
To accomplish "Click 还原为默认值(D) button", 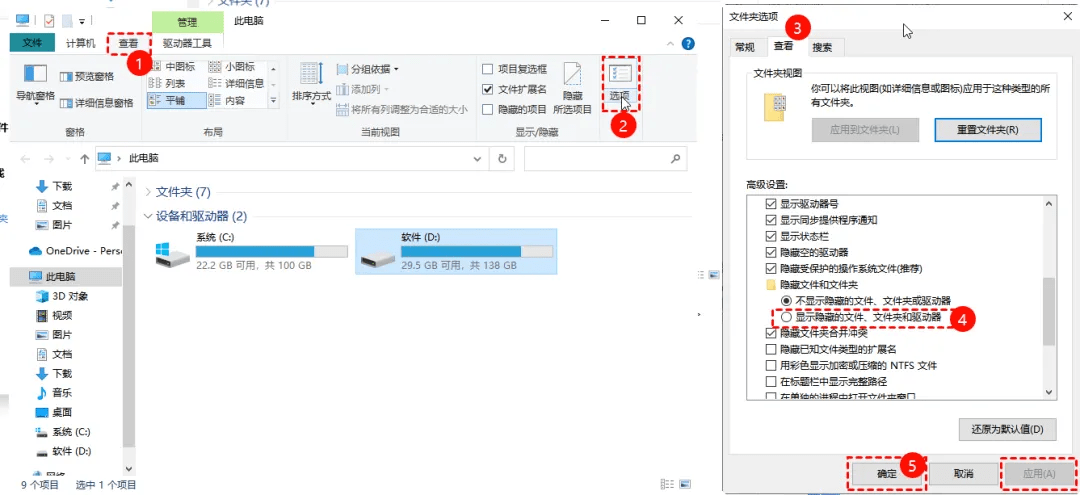I will tap(1007, 429).
